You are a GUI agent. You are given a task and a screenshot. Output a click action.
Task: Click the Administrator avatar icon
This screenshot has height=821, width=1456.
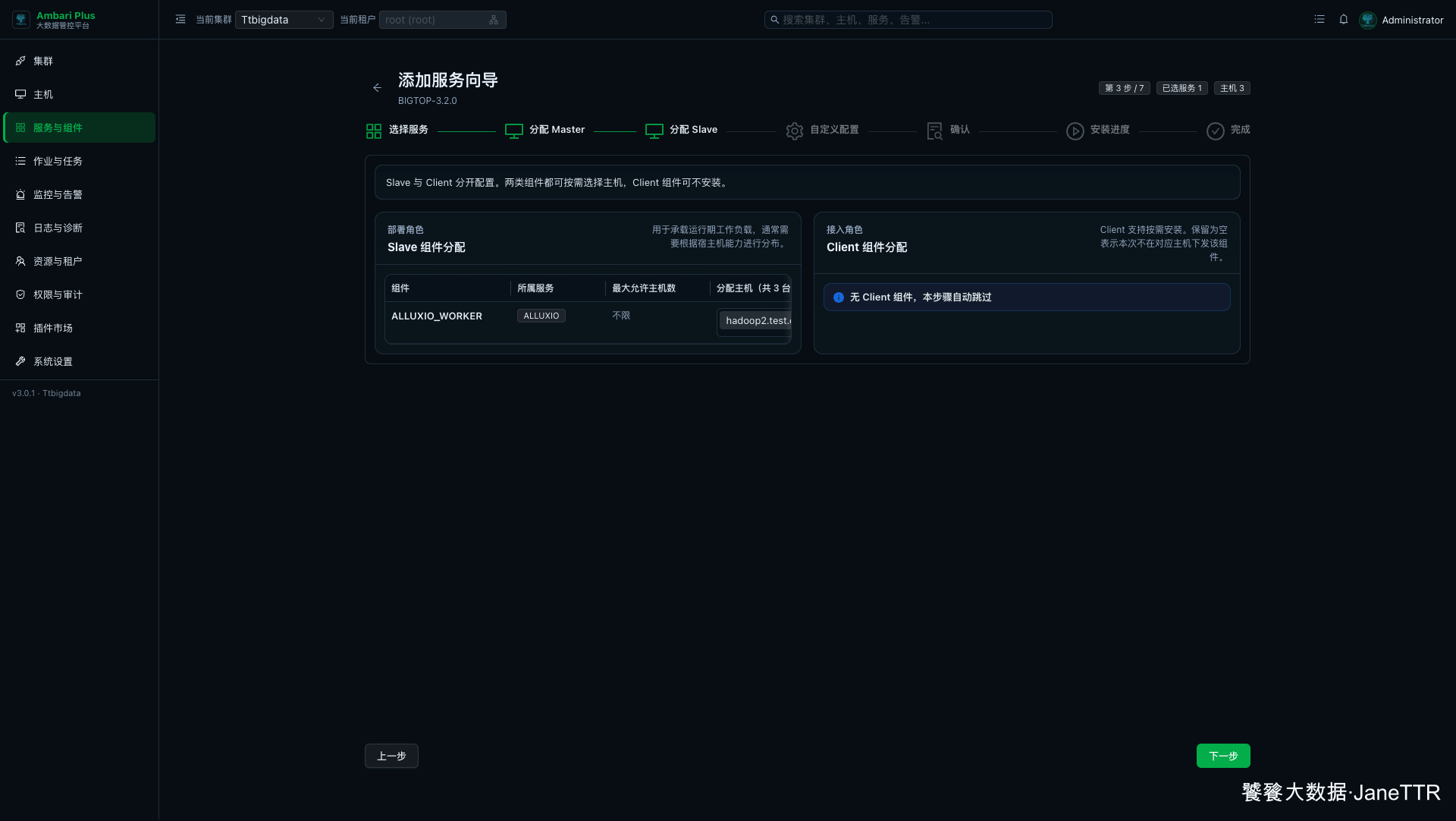tap(1368, 20)
